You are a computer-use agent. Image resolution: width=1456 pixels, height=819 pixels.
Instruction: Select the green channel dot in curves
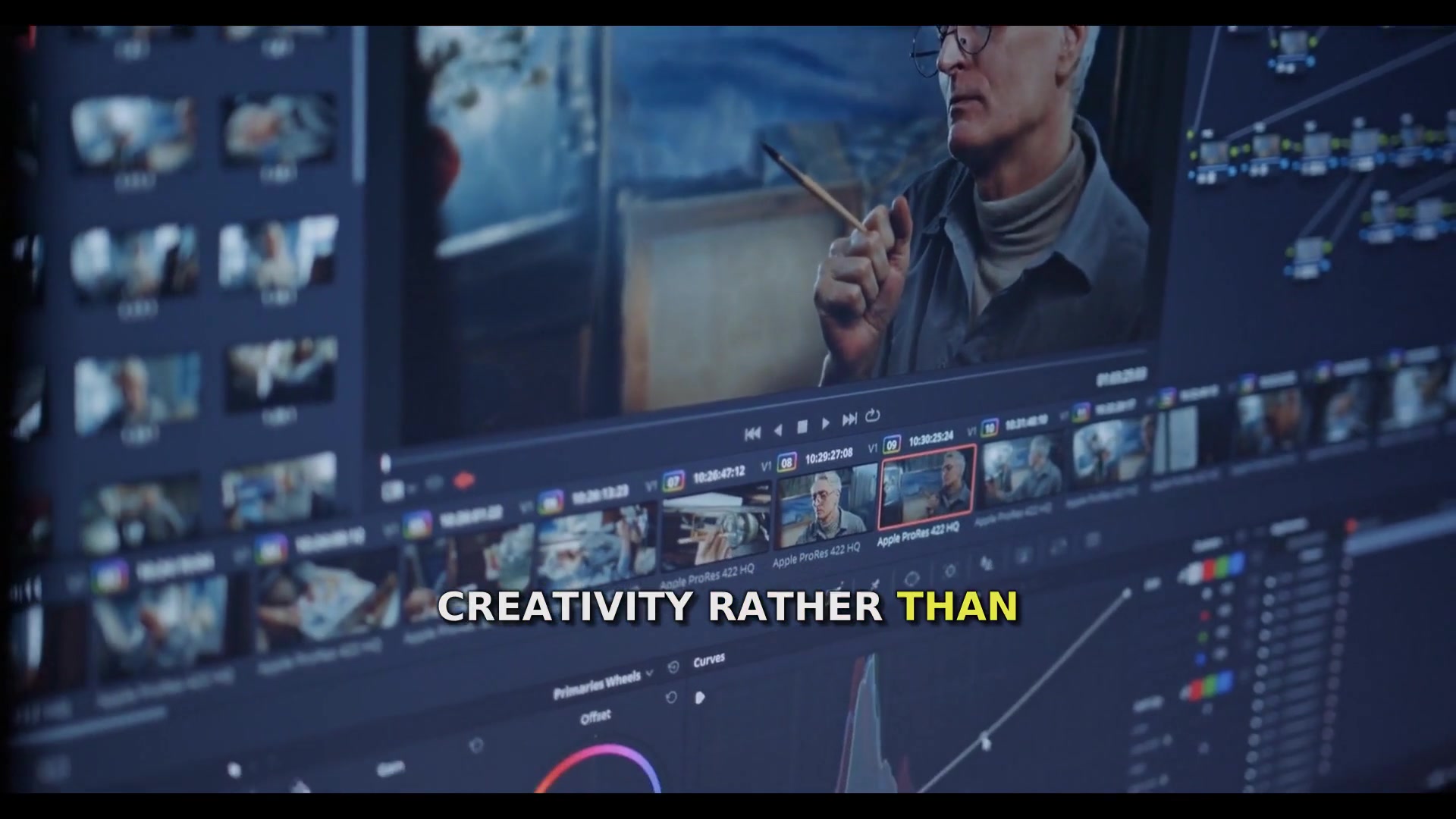(1203, 636)
